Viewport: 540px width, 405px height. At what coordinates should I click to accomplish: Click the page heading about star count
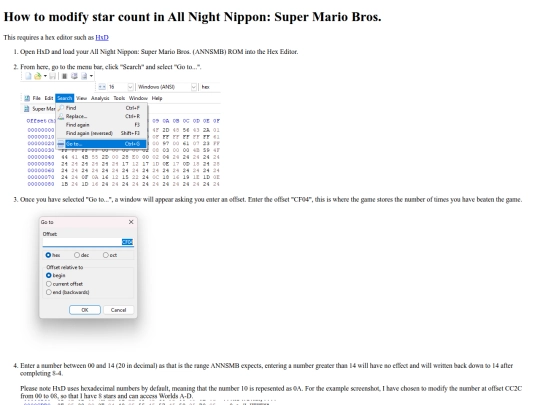193,17
